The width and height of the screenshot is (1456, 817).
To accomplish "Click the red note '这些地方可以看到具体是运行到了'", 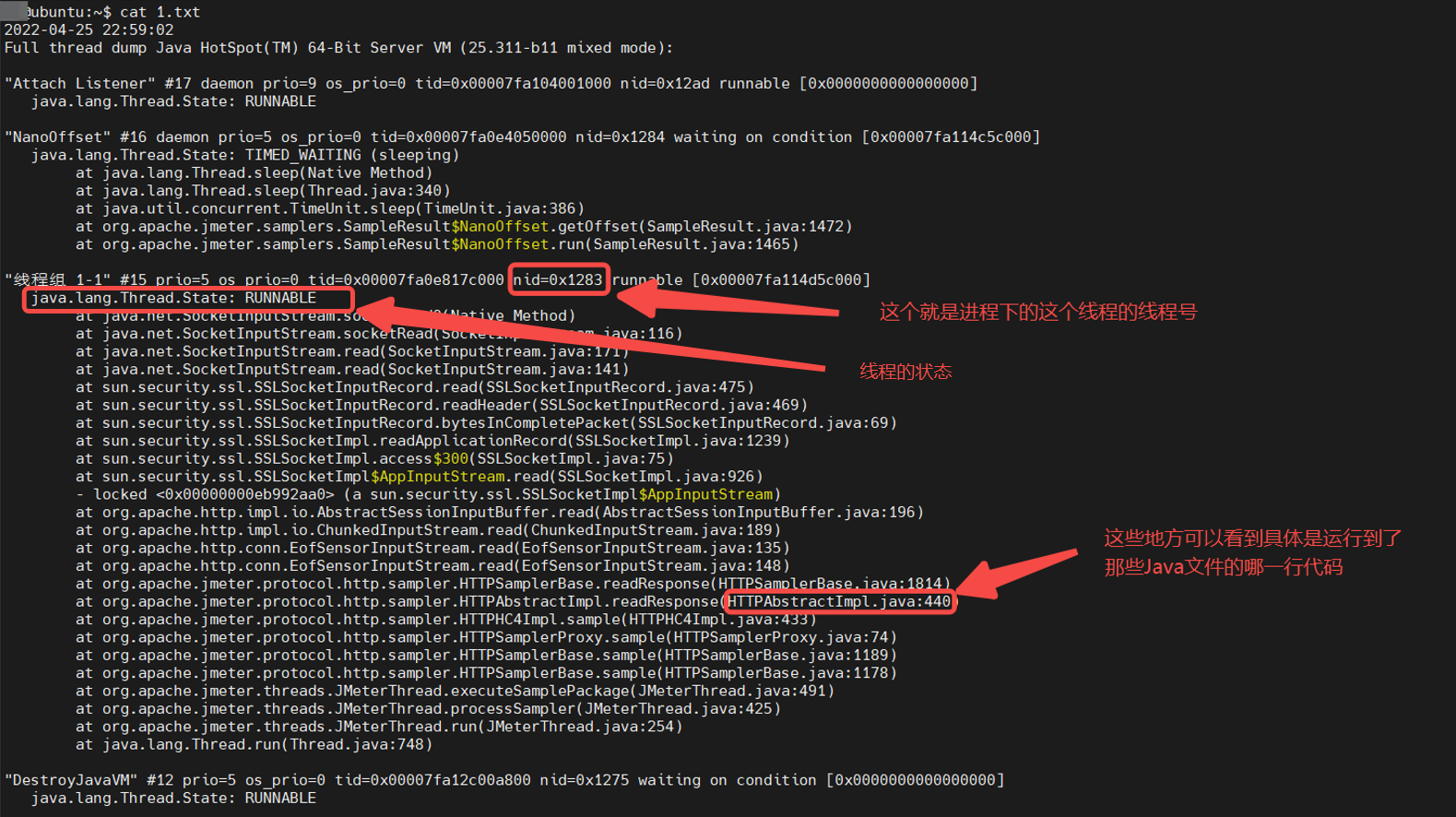I will (1253, 539).
